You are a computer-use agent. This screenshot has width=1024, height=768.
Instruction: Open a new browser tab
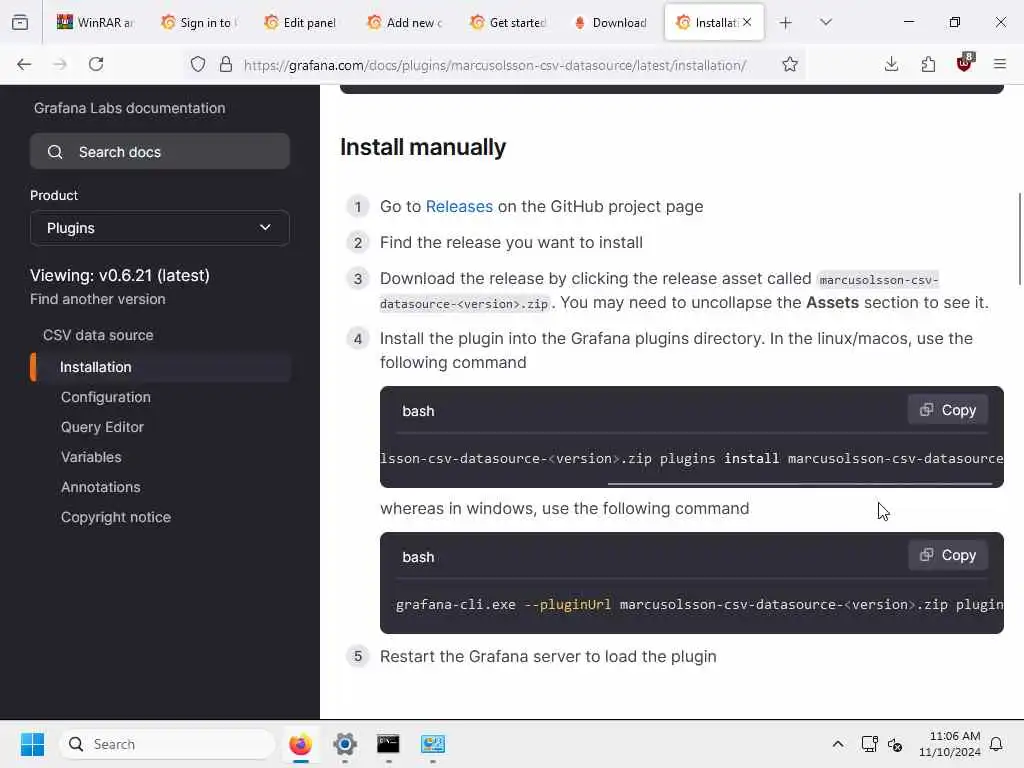[x=786, y=23]
